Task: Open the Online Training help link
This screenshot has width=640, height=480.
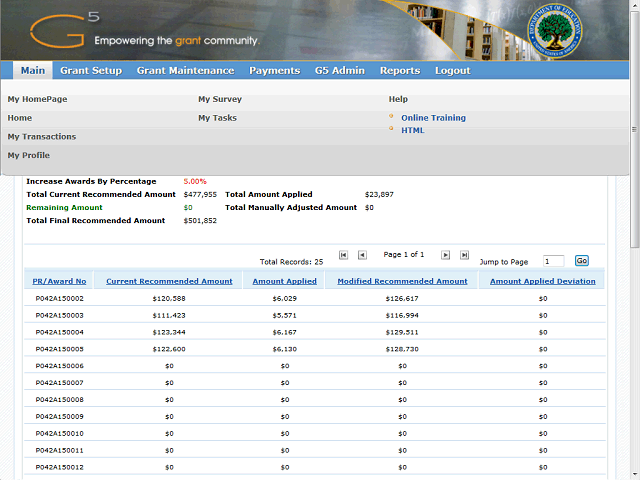Action: (433, 118)
